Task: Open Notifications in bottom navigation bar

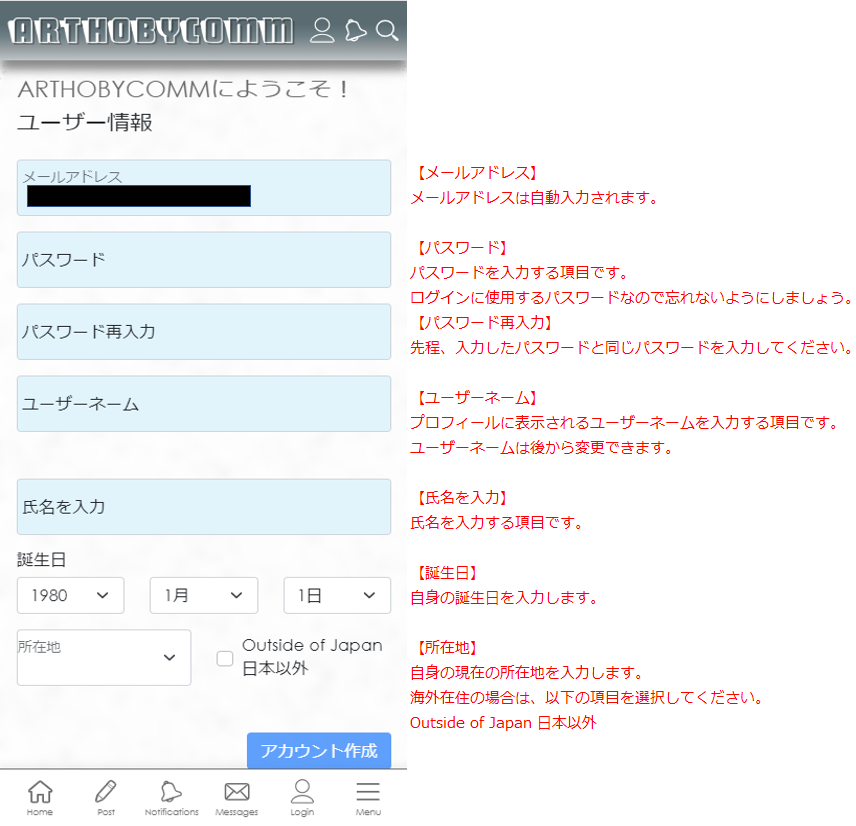Action: 171,798
